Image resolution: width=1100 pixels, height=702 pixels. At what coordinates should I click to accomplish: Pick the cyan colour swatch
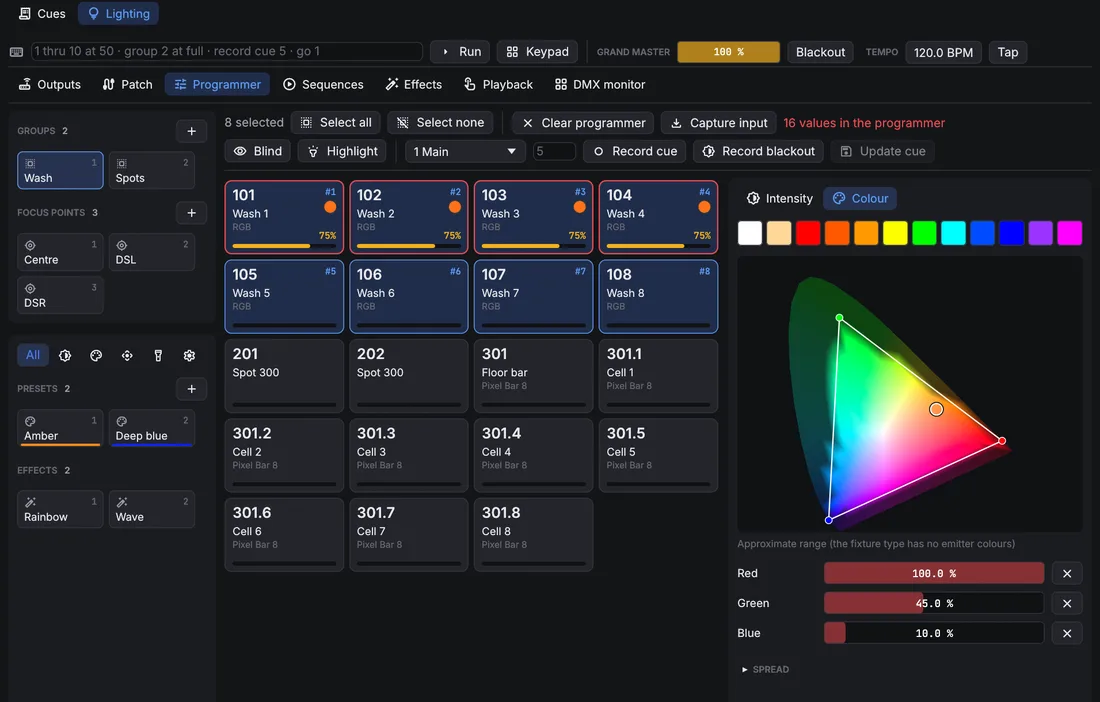[x=953, y=233]
